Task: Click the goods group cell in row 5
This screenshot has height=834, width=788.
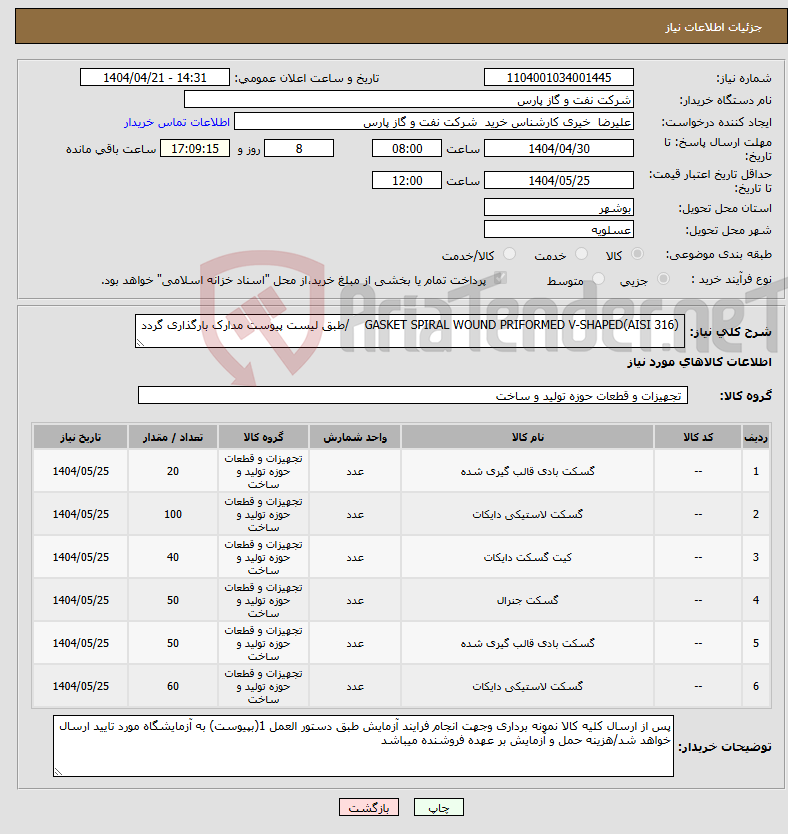Action: (263, 644)
